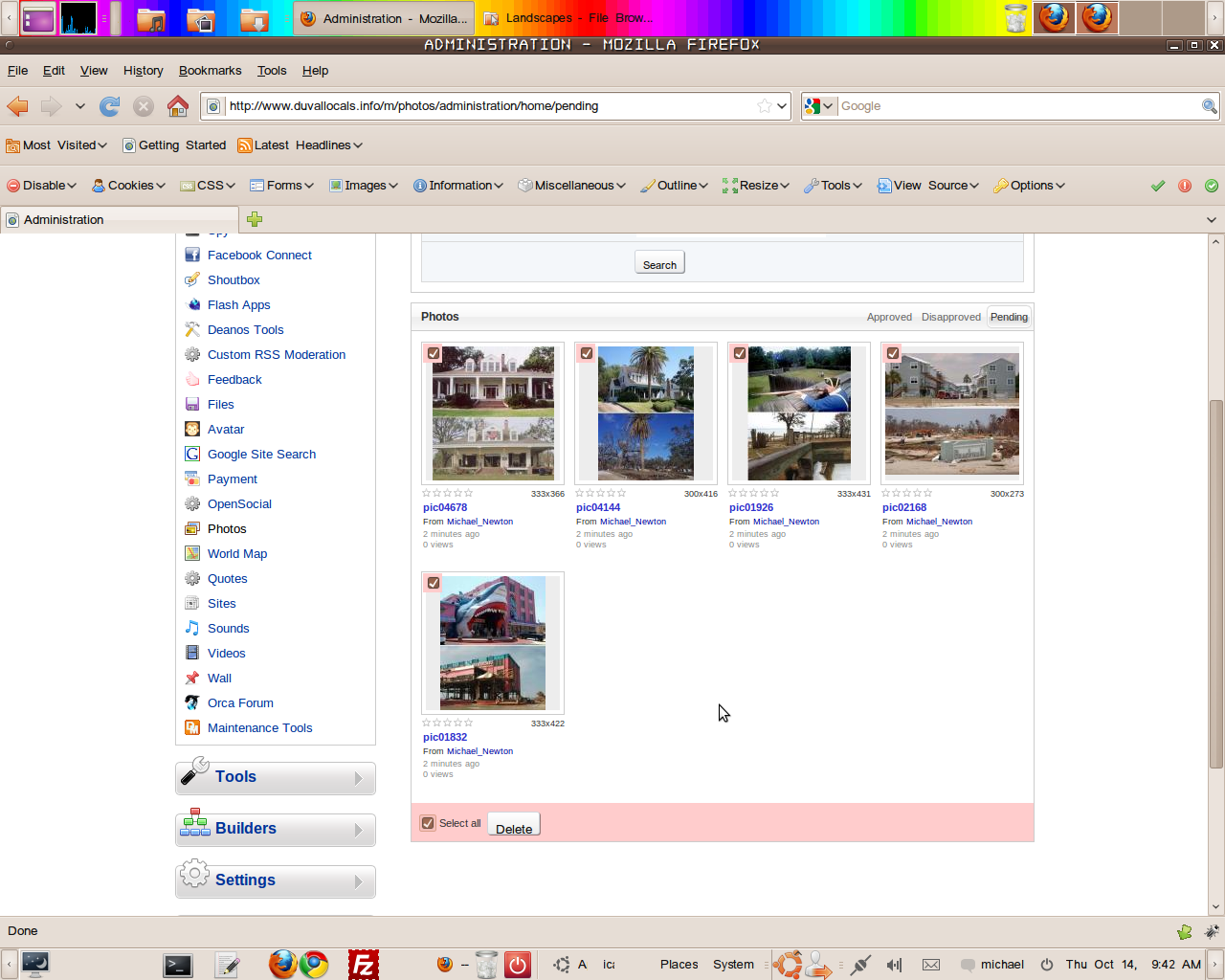
Task: Expand the Settings sidebar section
Action: (x=276, y=880)
